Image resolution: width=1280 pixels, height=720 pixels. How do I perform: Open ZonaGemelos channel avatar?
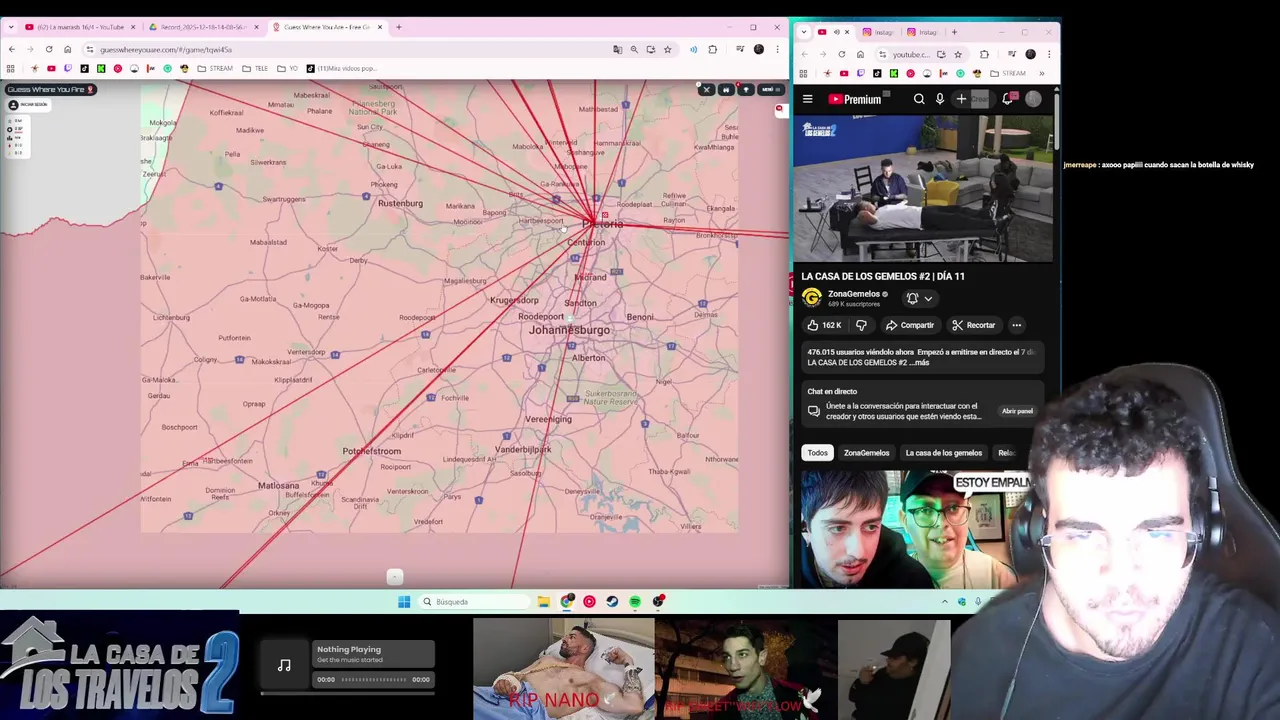click(x=812, y=298)
